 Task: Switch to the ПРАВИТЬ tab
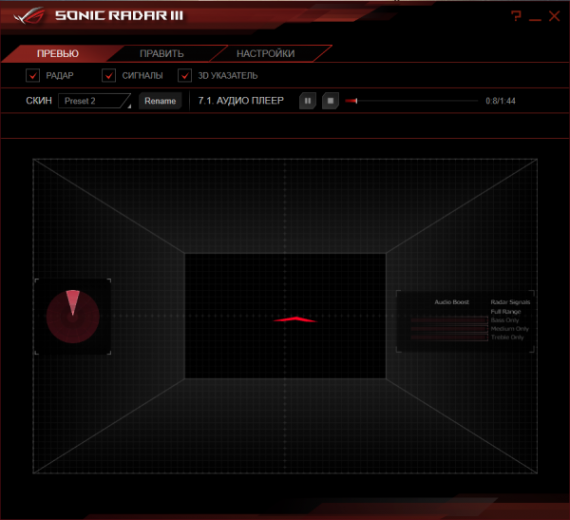pos(161,53)
